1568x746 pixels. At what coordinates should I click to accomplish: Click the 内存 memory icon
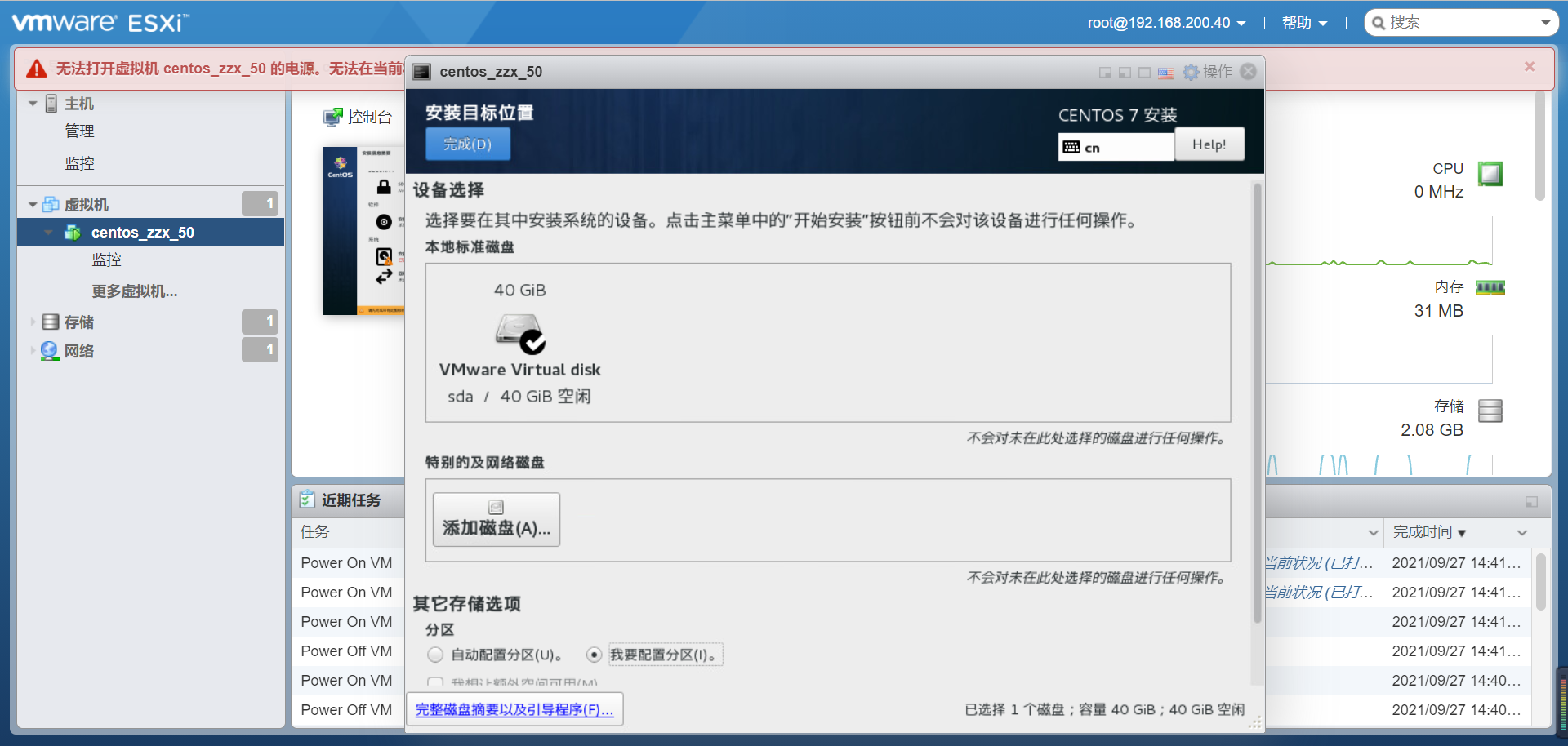1490,287
